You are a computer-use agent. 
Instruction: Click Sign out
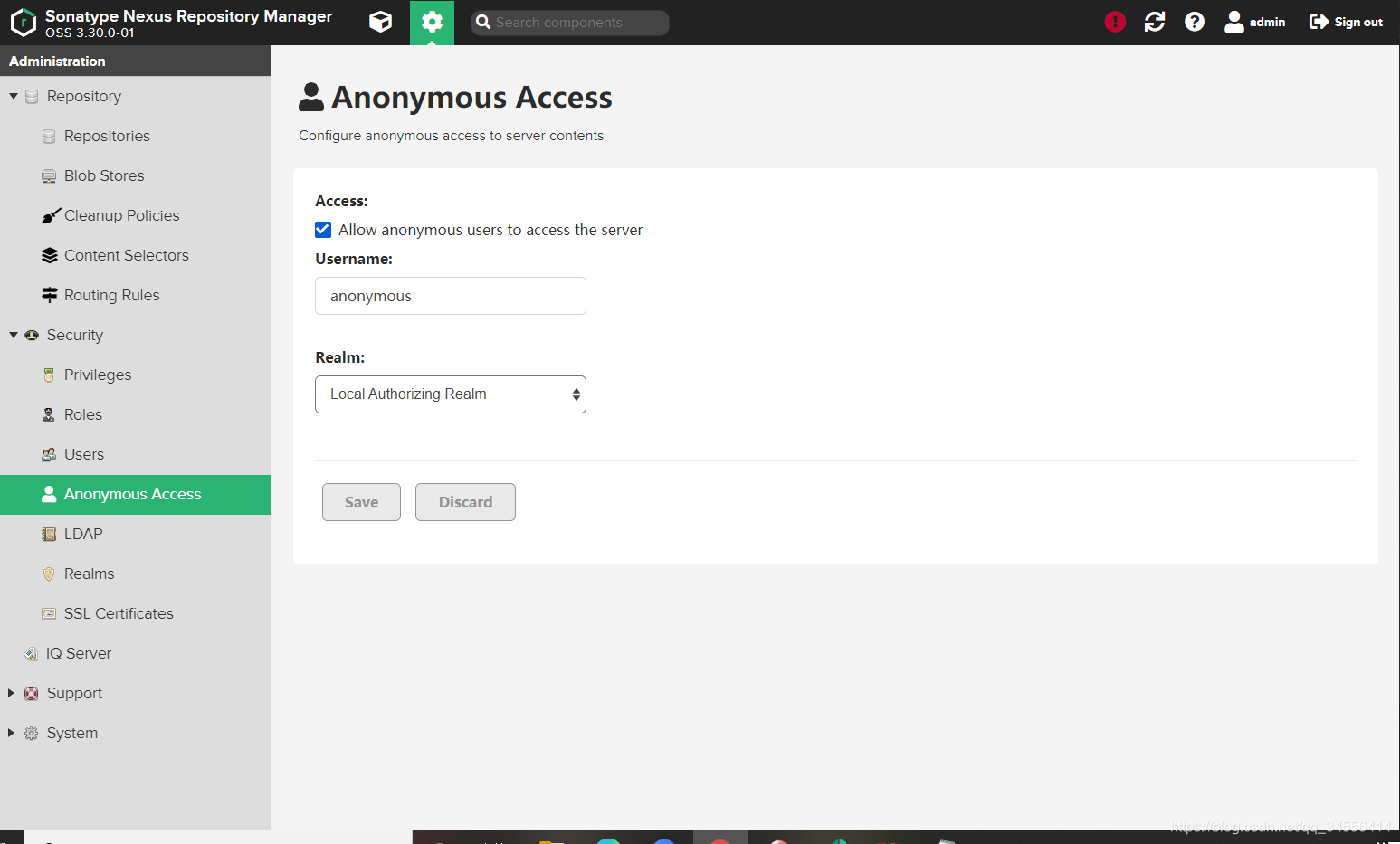(1346, 22)
